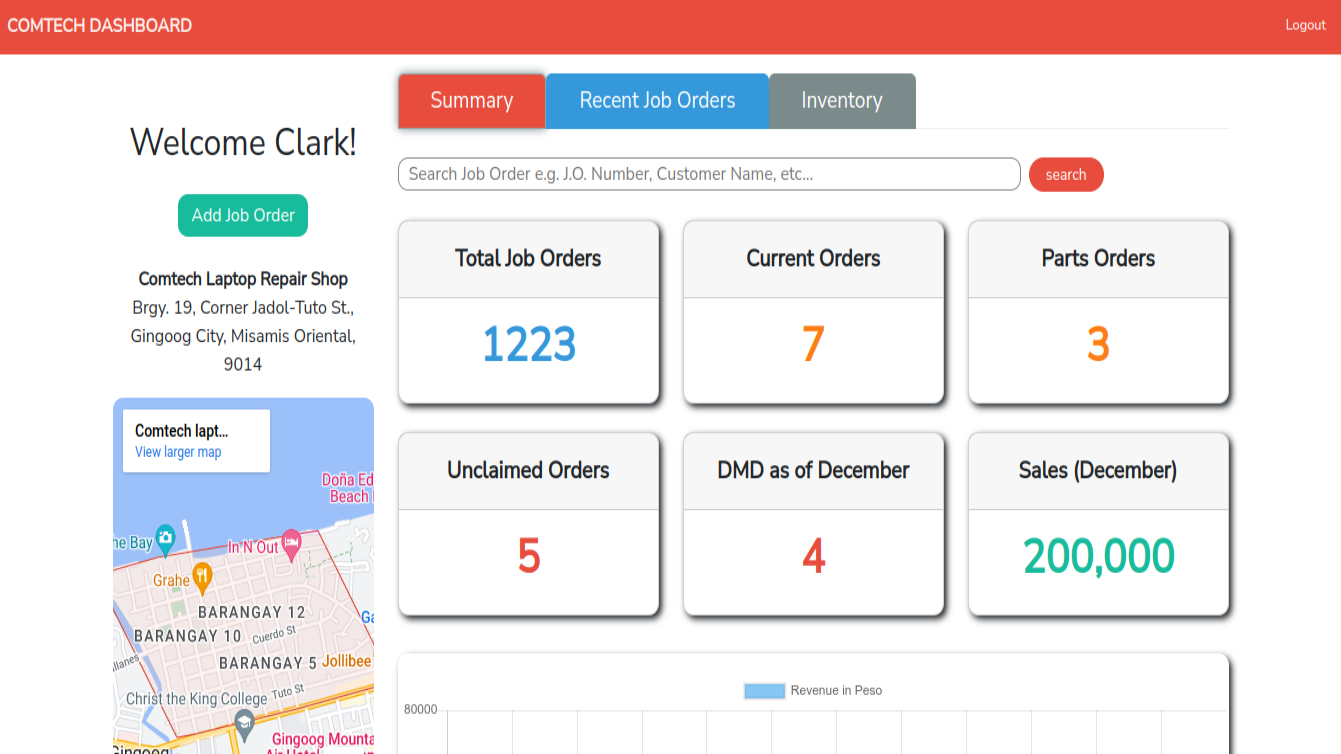This screenshot has width=1341, height=754.
Task: Click the Total Job Orders card header
Action: (x=529, y=259)
